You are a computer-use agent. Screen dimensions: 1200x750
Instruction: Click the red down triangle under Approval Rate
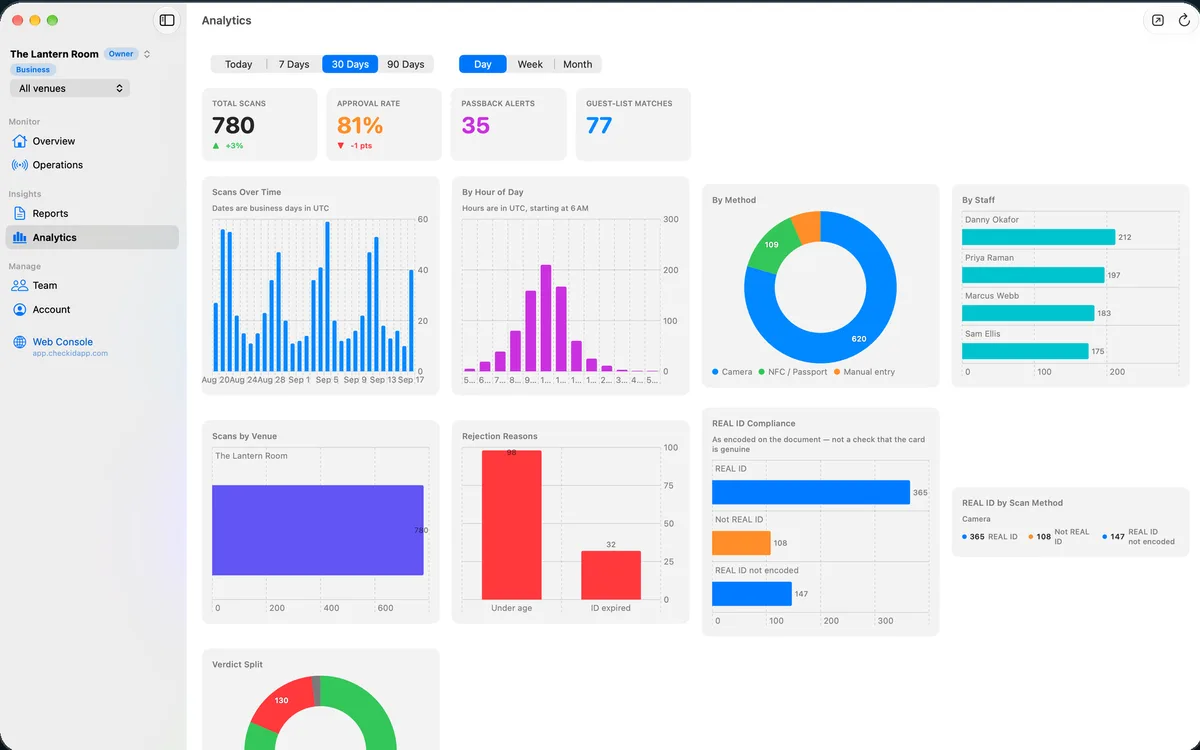coord(341,146)
